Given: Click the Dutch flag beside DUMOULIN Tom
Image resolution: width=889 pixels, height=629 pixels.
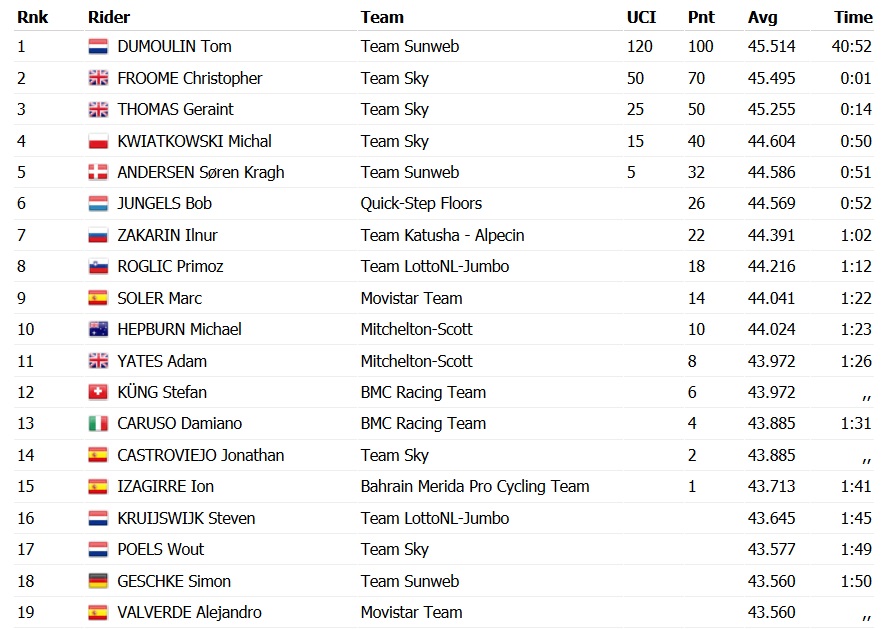Looking at the screenshot, I should 98,47.
